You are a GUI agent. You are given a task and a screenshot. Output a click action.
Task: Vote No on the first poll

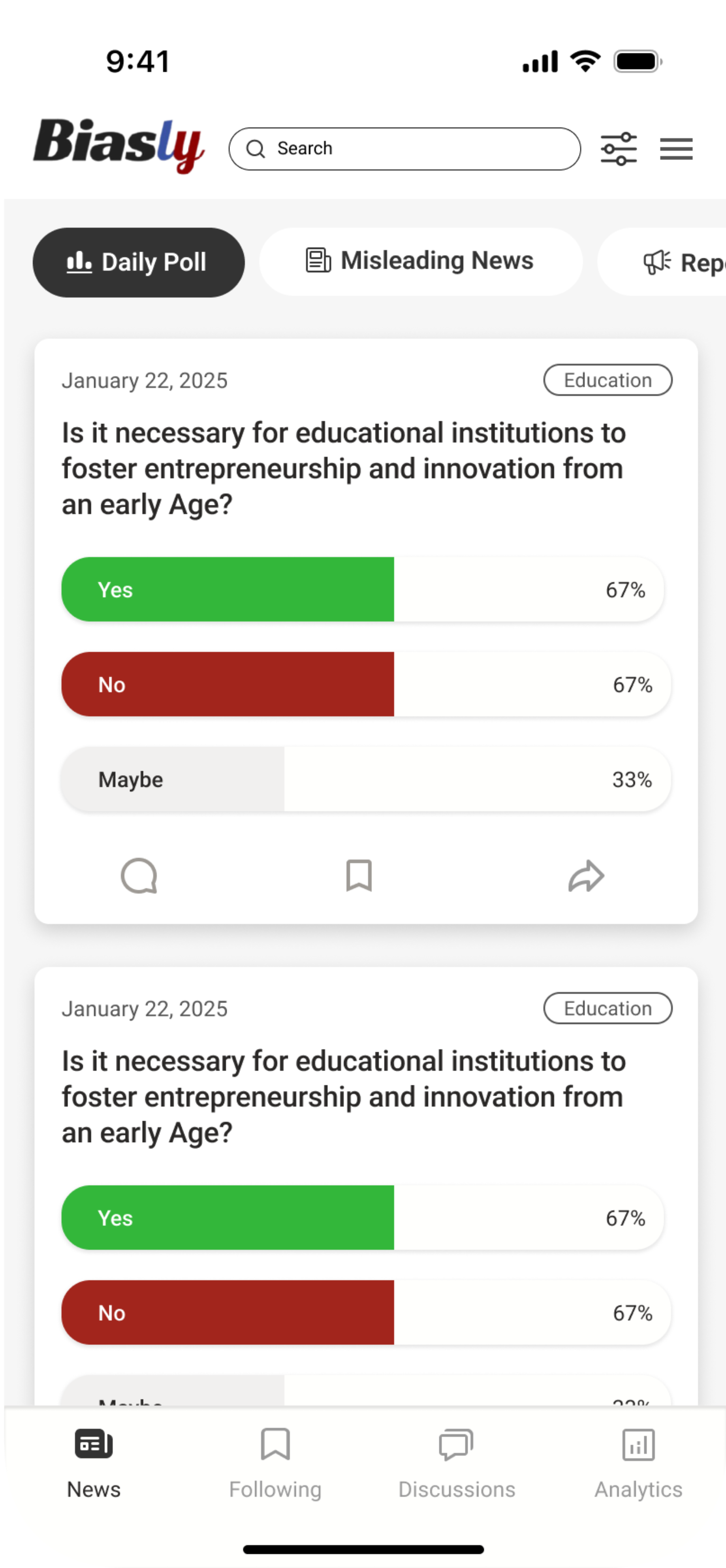coord(365,684)
